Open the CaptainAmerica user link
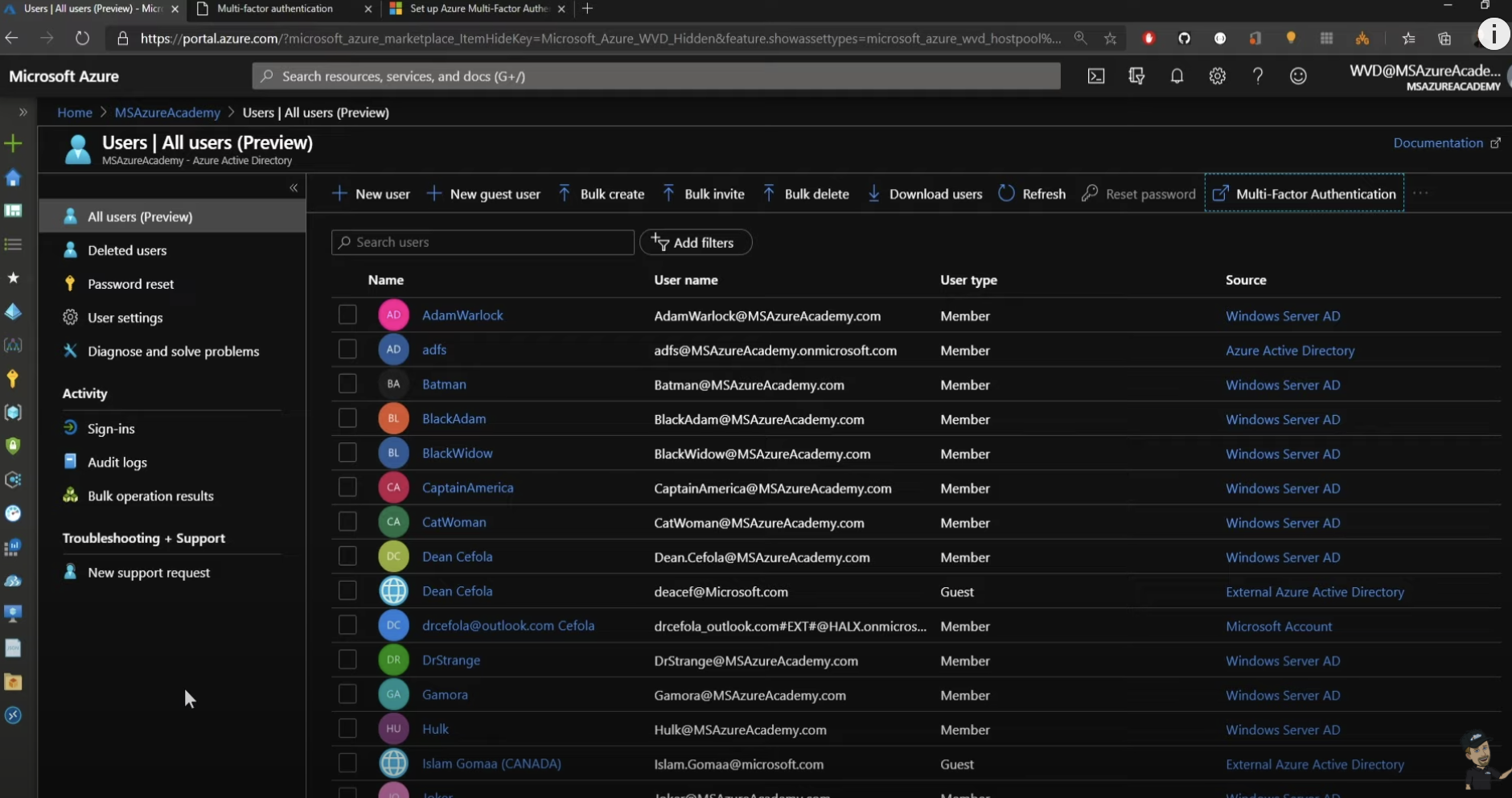The width and height of the screenshot is (1512, 798). pos(467,487)
